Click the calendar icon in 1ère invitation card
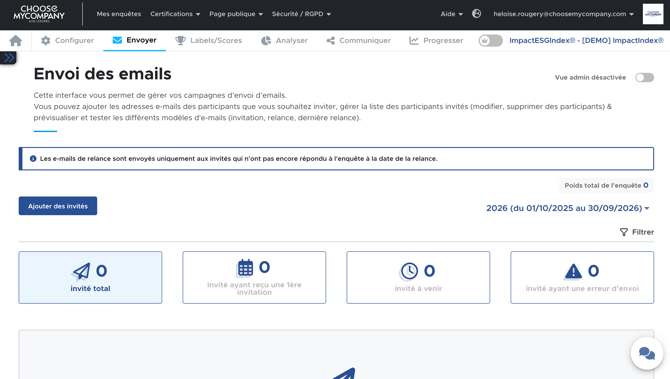Screen dimensions: 670x379 (x=245, y=267)
